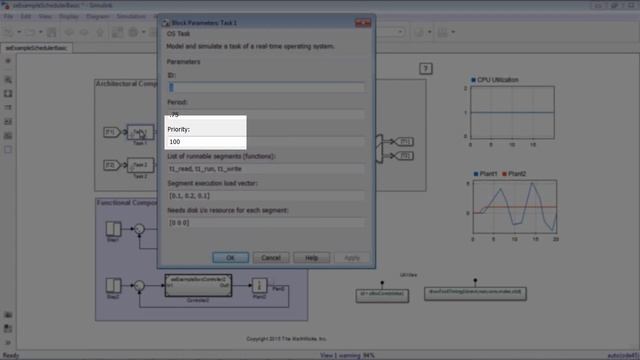The width and height of the screenshot is (640, 360).
Task: Open the dropdown arrow beside Model Configuration
Action: pyautogui.click(x=144, y=32)
